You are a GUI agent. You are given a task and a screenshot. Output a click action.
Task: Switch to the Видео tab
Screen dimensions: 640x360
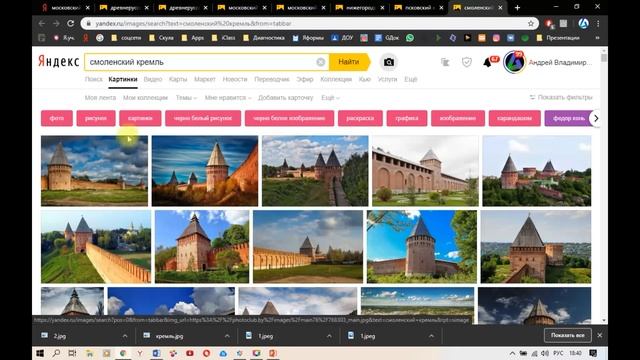153,79
